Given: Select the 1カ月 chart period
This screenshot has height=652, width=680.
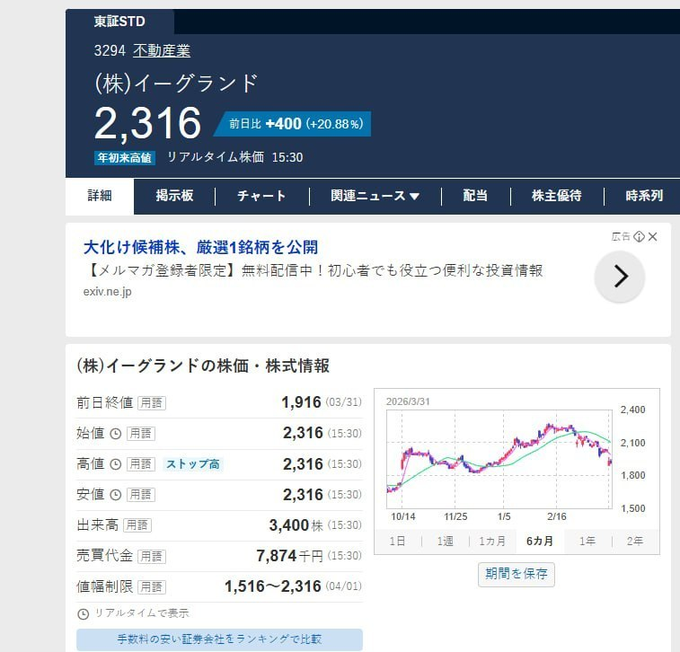Looking at the screenshot, I should click(x=492, y=541).
